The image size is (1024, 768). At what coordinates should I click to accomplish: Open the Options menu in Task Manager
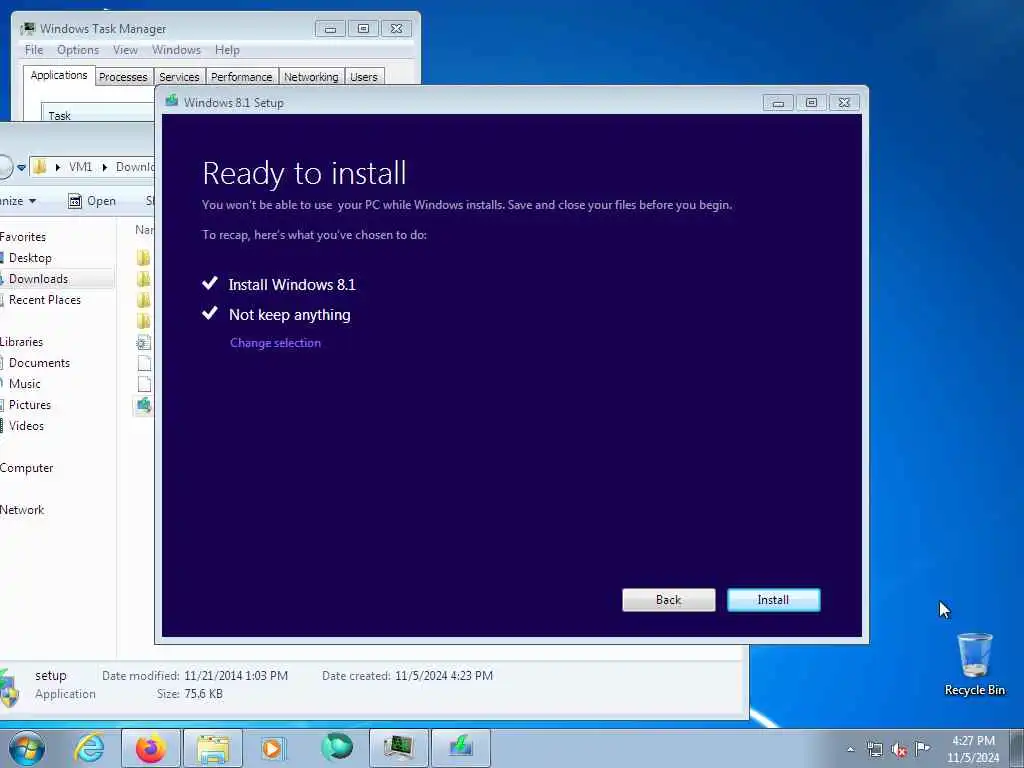point(78,50)
